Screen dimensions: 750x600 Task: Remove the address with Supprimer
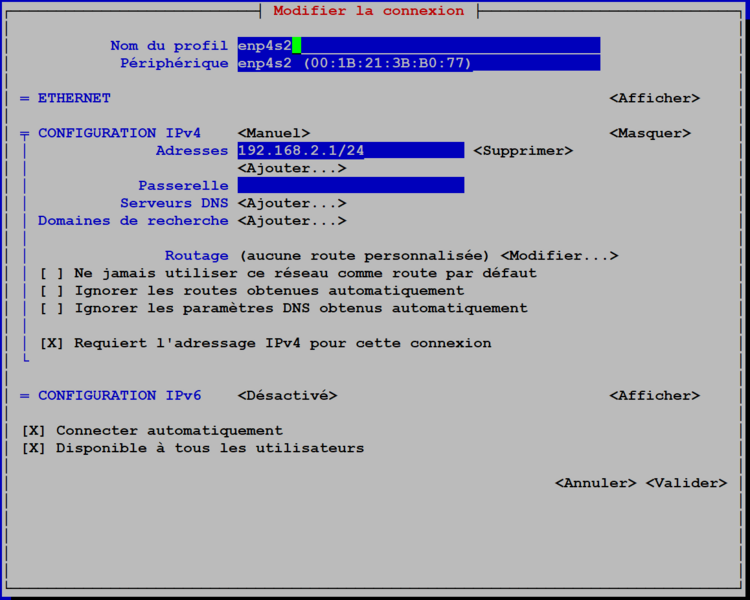click(x=523, y=151)
